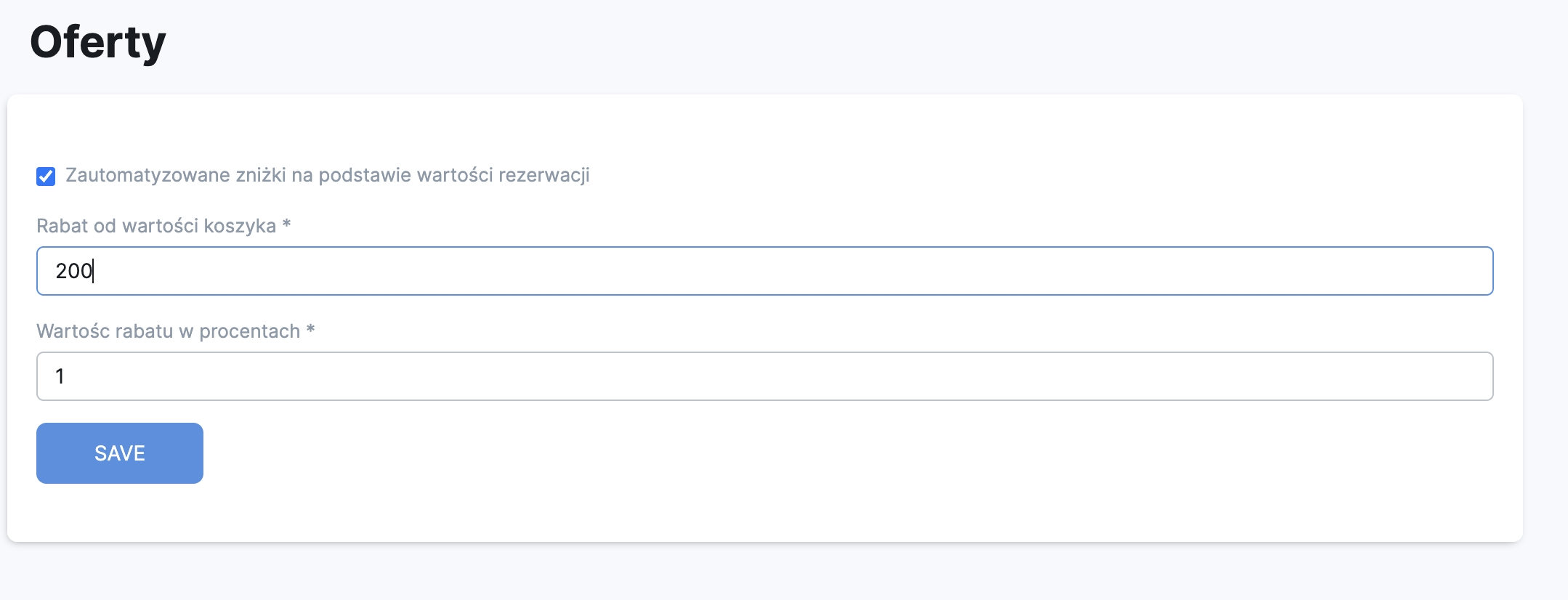This screenshot has height=600, width=1568.
Task: Click the "Rabat od wartości koszyka" label
Action: coord(156,226)
